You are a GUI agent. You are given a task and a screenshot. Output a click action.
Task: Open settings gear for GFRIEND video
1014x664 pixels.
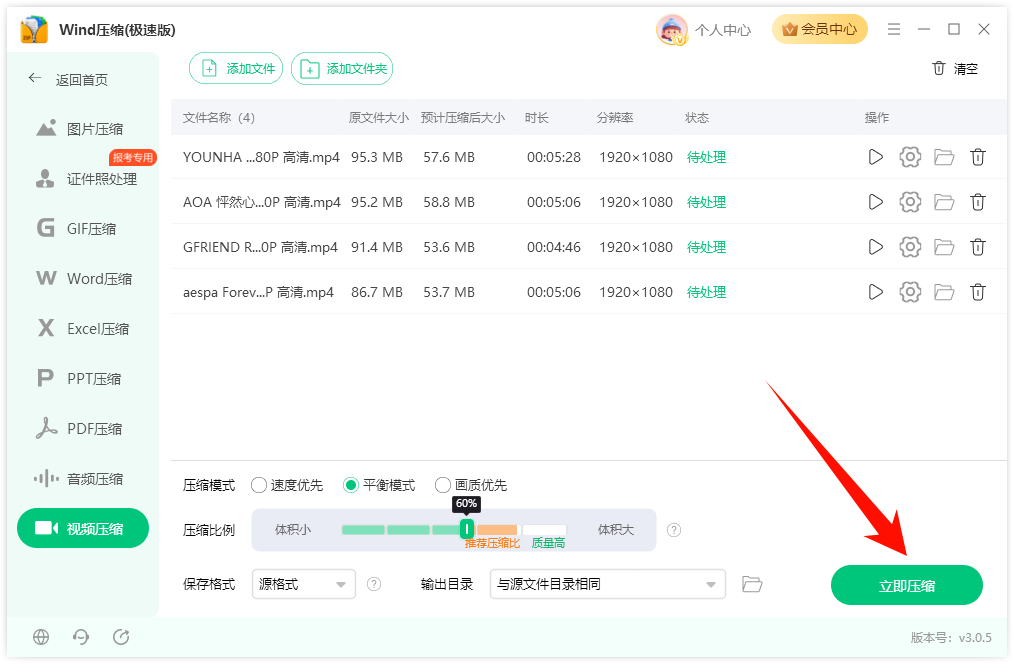[910, 247]
